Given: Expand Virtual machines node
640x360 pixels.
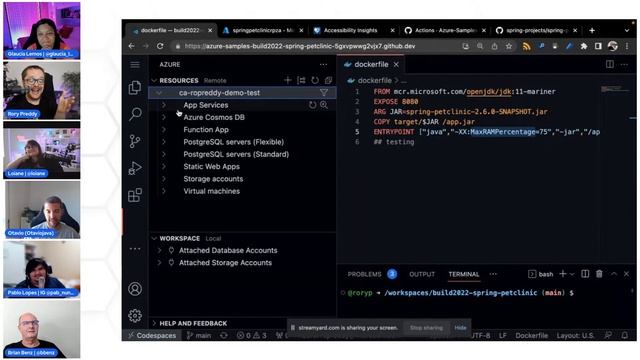Looking at the screenshot, I should (x=164, y=191).
